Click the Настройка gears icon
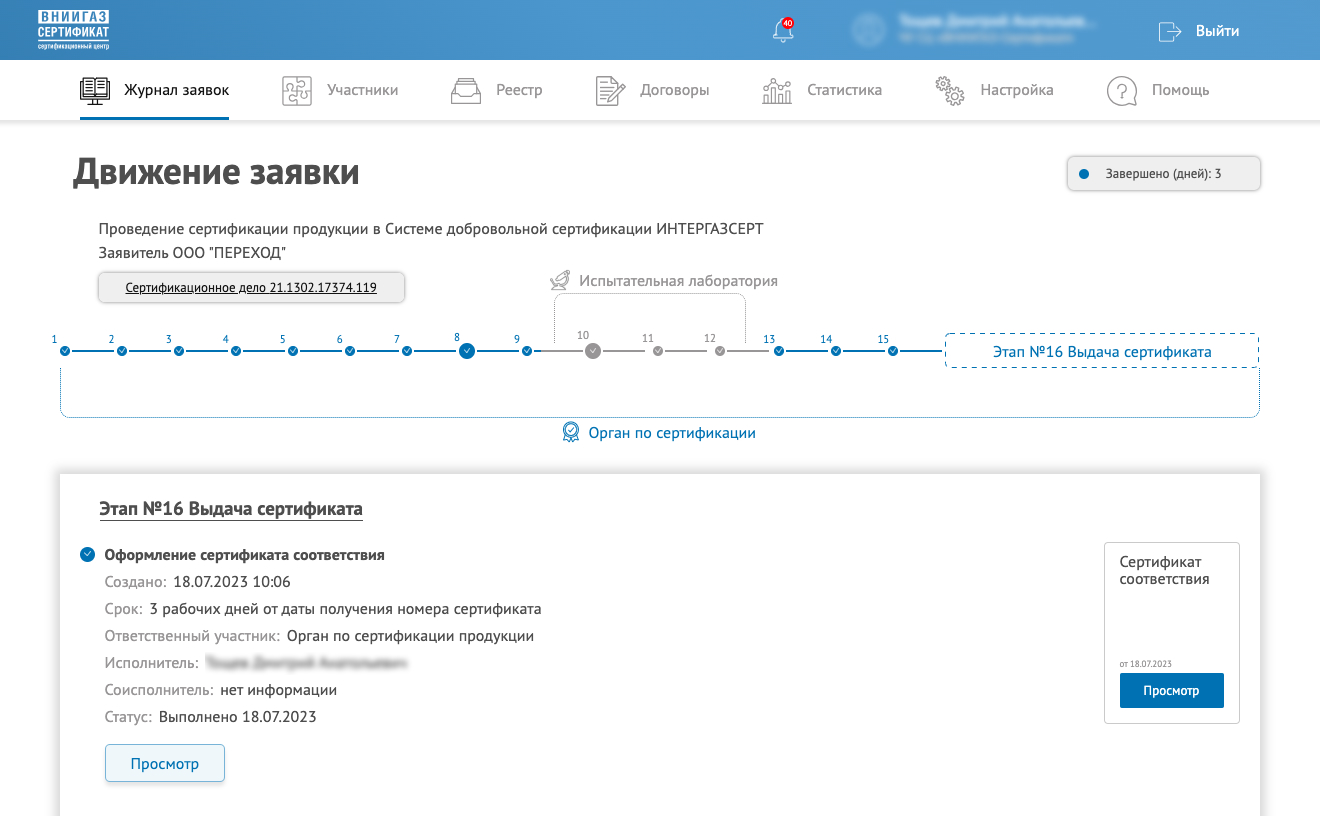Screen dimensions: 1320x816 click(949, 90)
